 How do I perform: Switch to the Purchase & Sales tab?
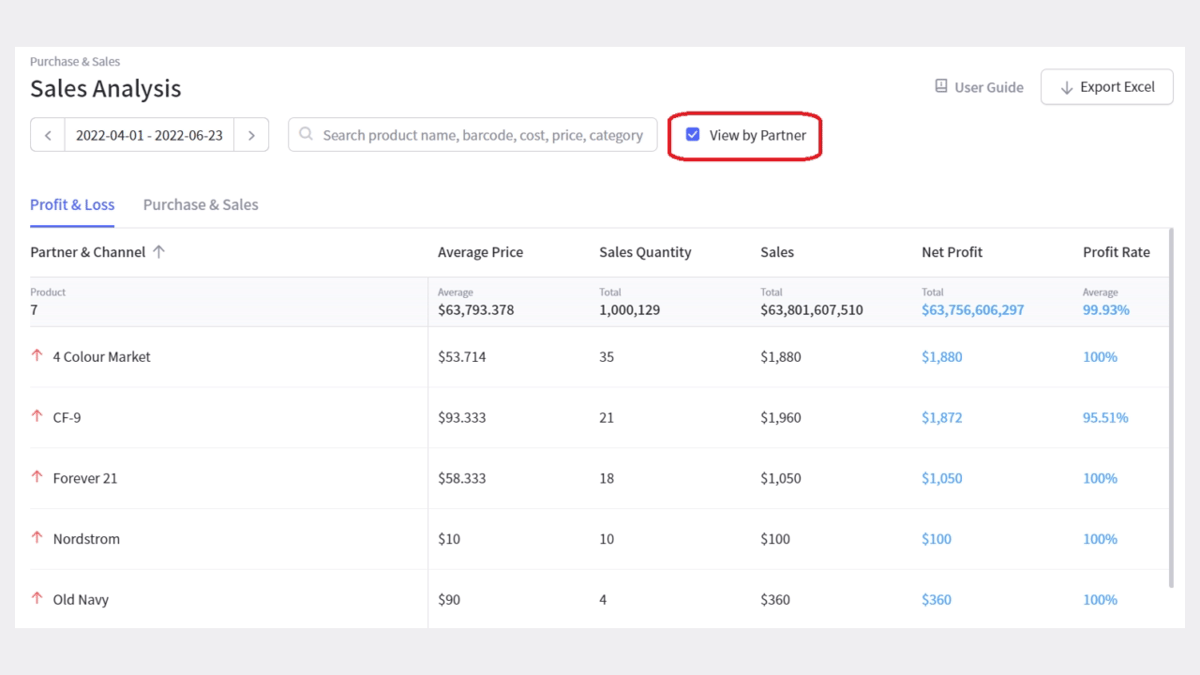pyautogui.click(x=200, y=205)
